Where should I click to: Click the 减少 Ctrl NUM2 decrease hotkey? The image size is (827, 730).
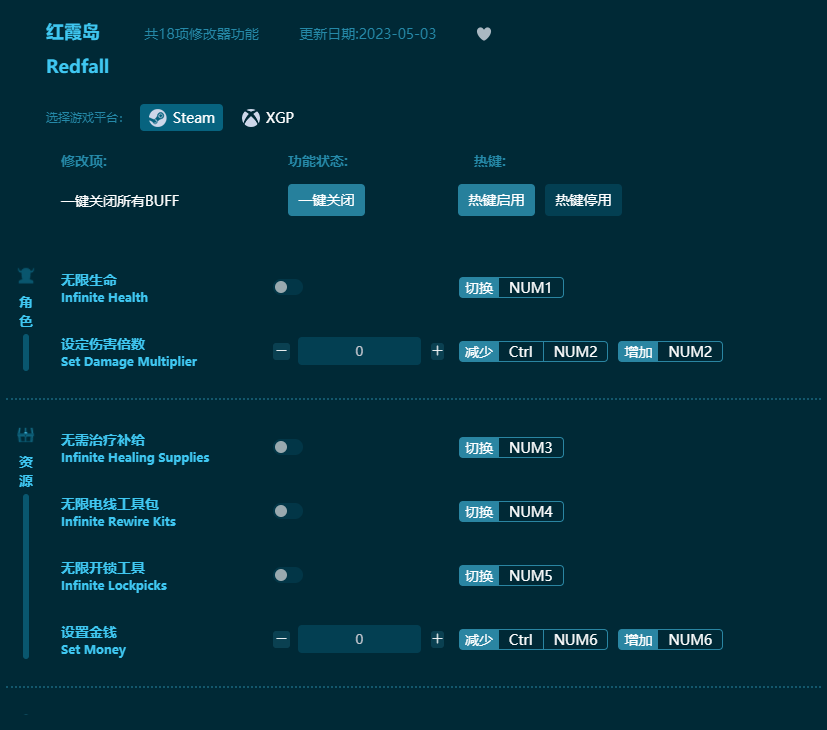coord(531,351)
